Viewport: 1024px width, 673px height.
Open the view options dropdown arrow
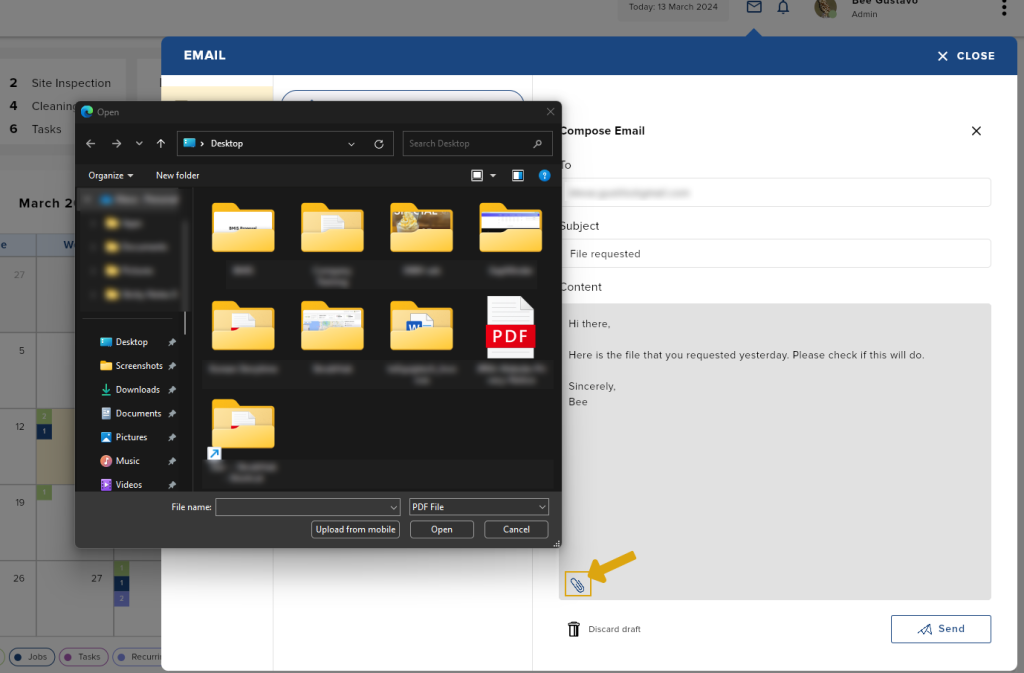pos(493,176)
